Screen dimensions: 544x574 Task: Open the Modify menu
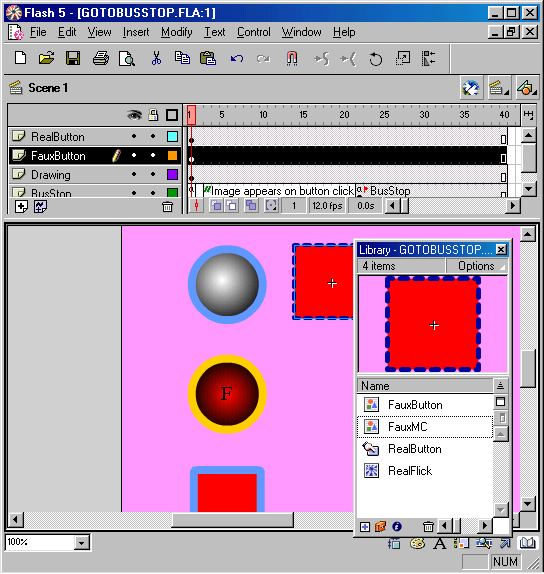tap(176, 32)
